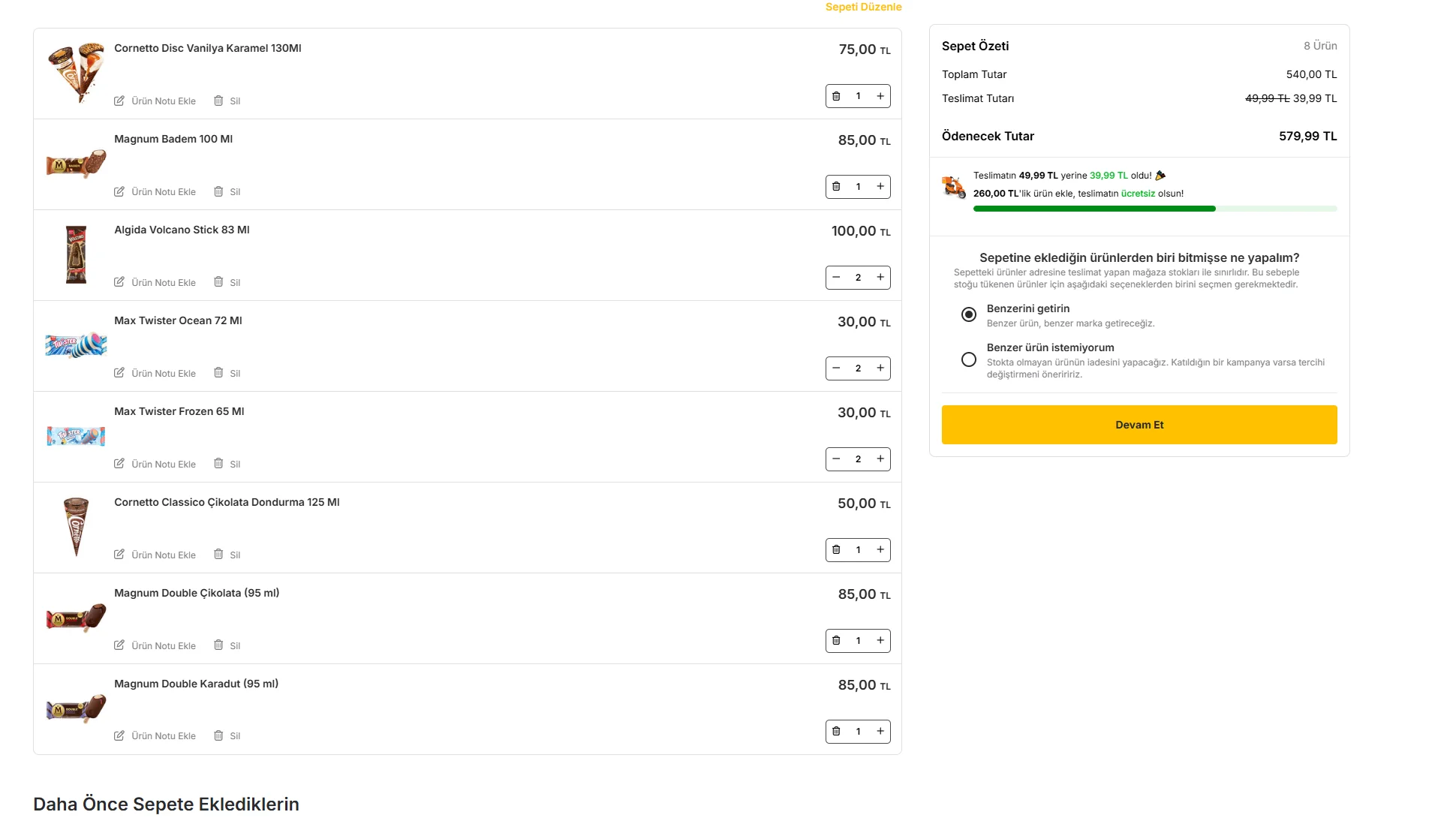This screenshot has width=1456, height=824.
Task: Select 'Benzer ürün istemiyorum' radio option
Action: point(969,359)
